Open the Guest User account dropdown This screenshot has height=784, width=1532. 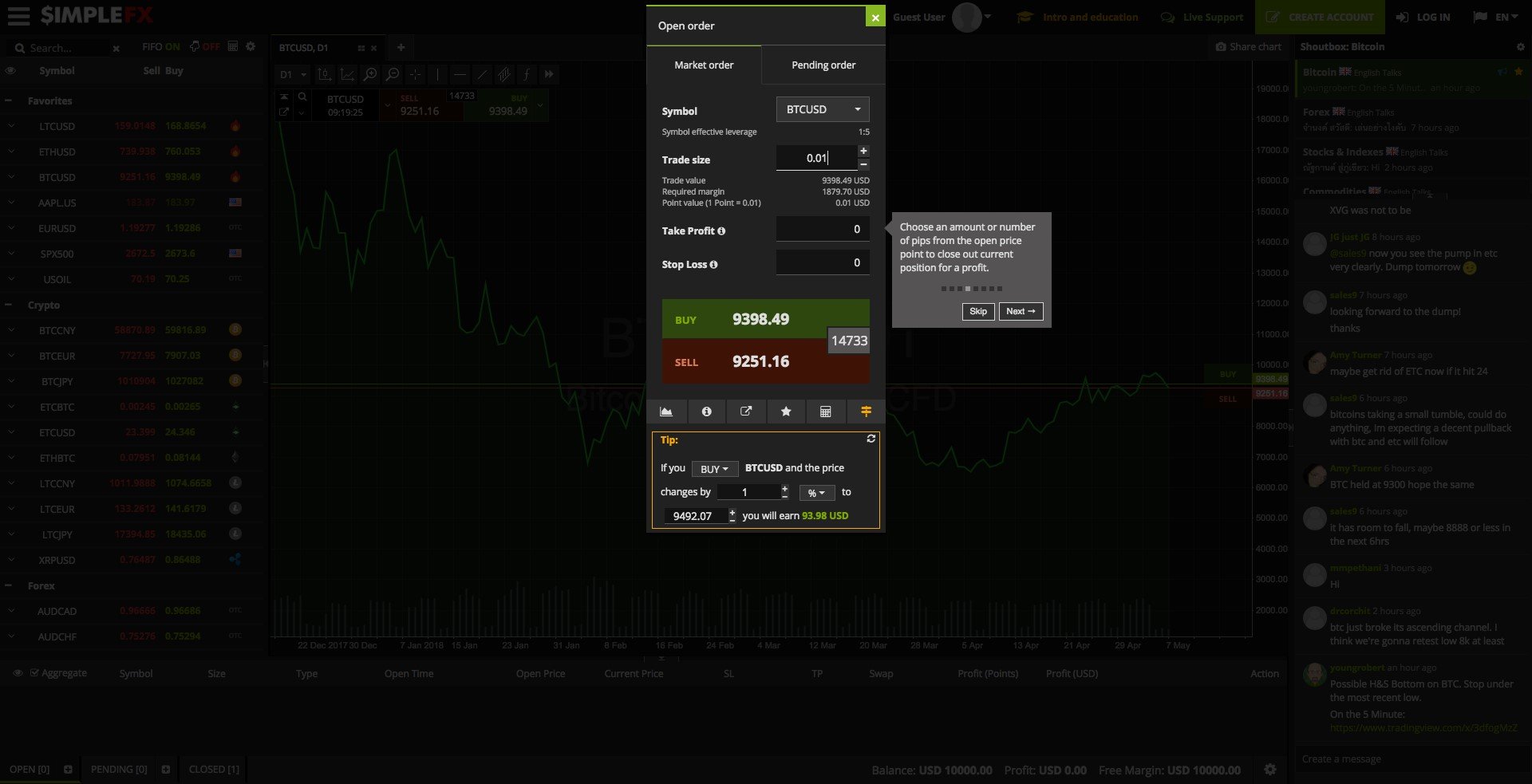[x=942, y=17]
